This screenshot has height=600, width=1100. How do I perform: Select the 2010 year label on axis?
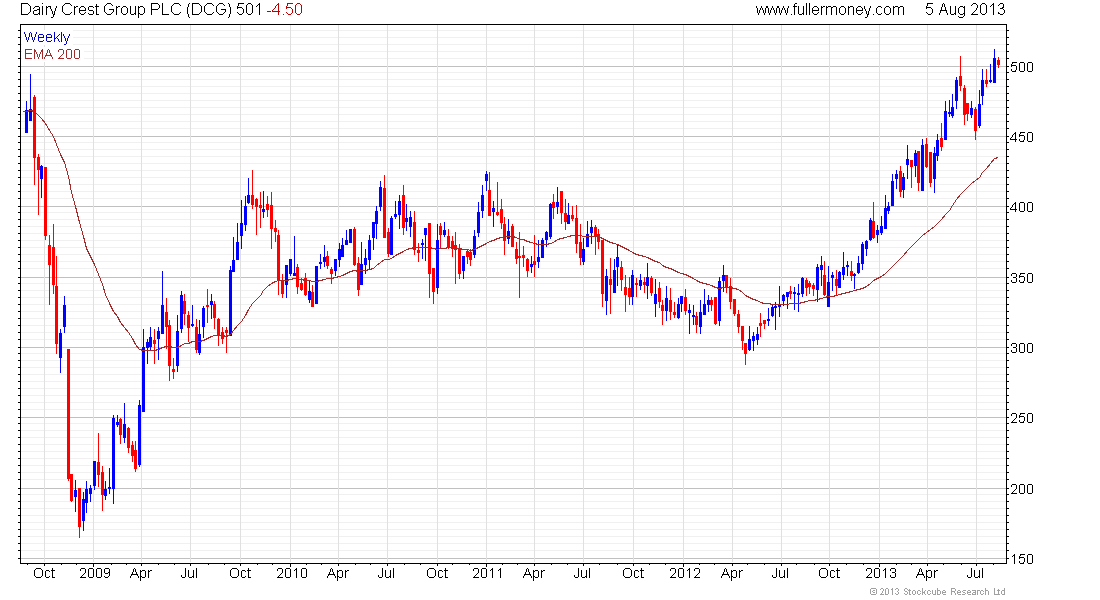tap(292, 573)
